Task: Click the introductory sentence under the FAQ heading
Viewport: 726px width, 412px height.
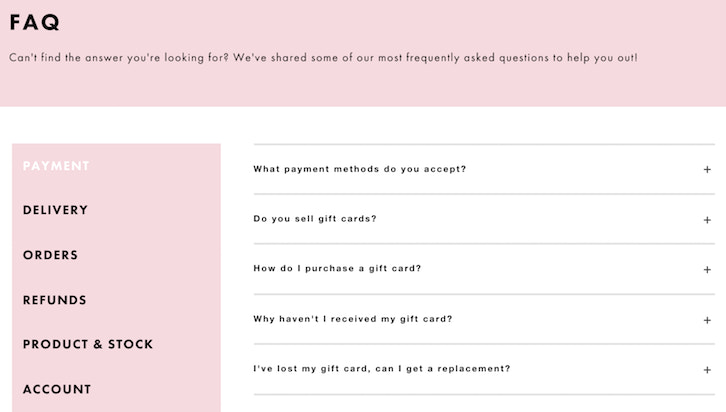Action: click(323, 57)
